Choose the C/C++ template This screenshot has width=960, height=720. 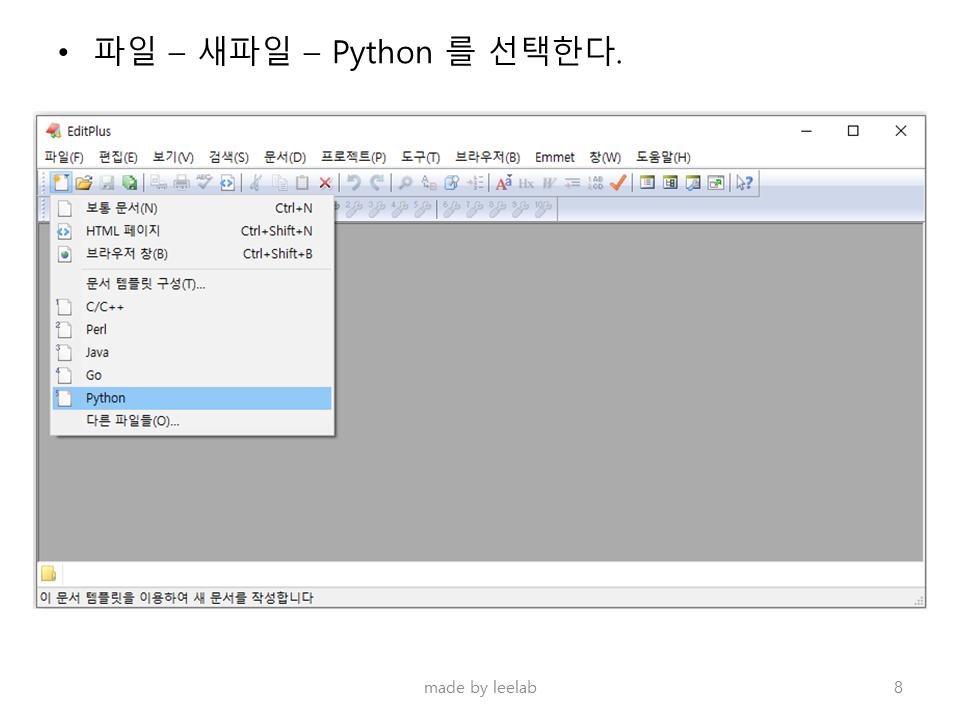[192, 307]
